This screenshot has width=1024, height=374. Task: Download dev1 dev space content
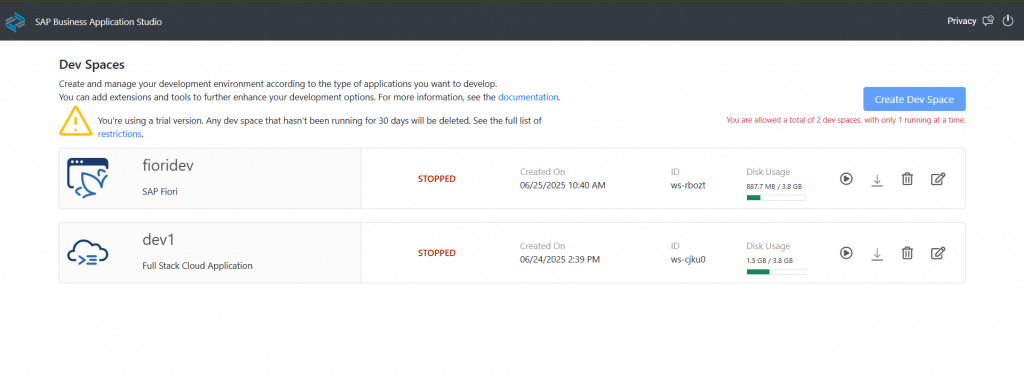point(877,253)
